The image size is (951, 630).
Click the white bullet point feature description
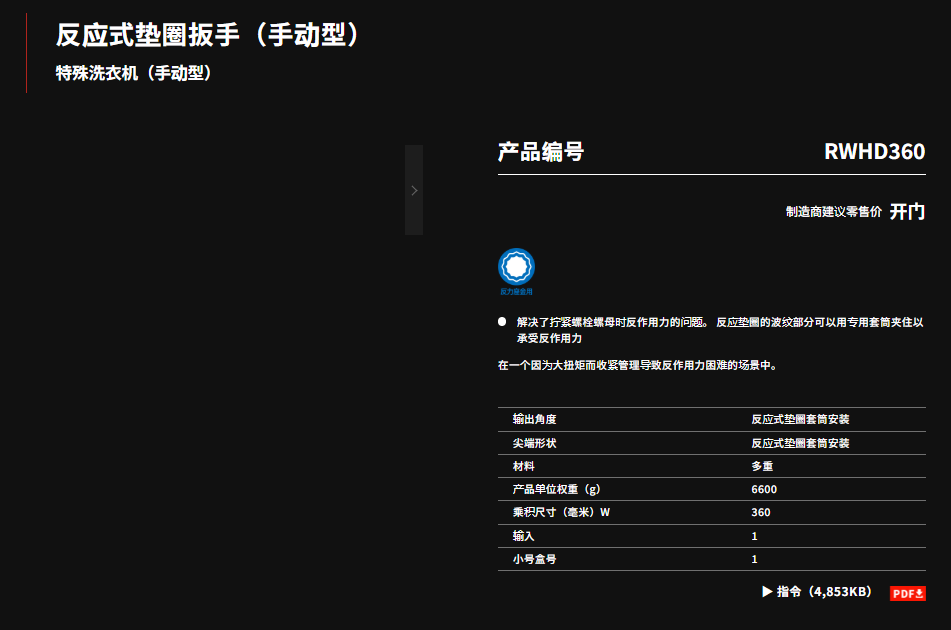coord(719,330)
